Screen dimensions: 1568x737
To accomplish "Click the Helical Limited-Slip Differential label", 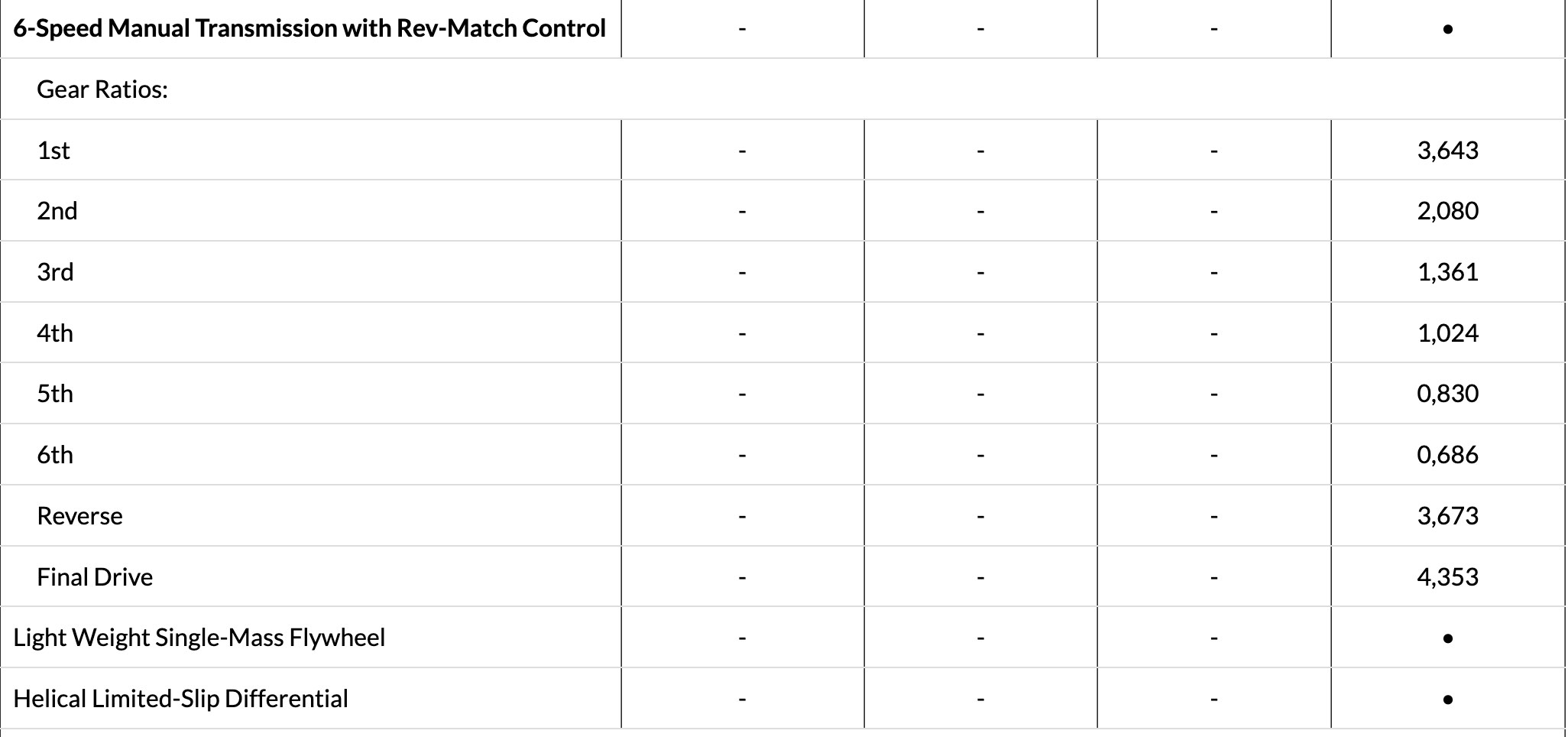I will (x=180, y=699).
